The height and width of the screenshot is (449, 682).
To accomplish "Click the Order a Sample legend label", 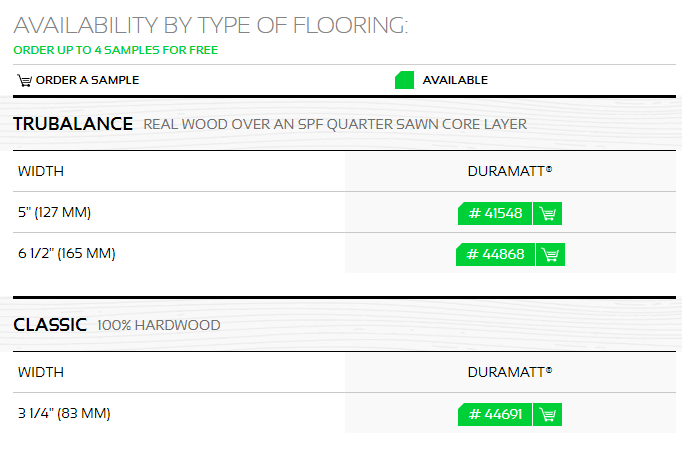I will (87, 80).
